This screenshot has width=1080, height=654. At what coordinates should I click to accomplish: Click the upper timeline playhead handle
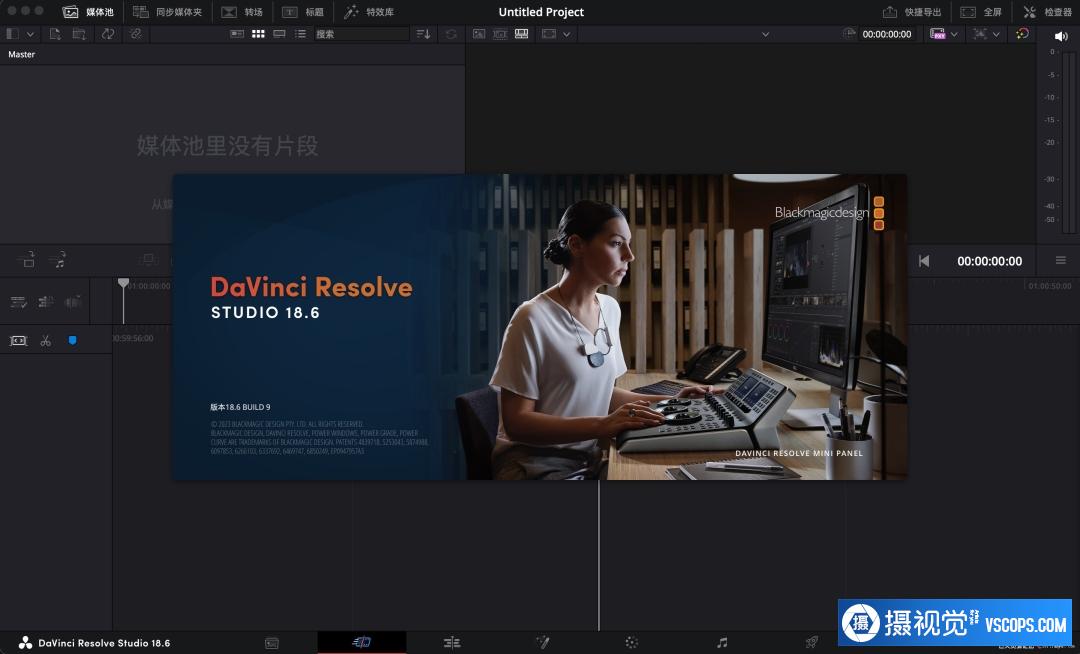click(123, 283)
